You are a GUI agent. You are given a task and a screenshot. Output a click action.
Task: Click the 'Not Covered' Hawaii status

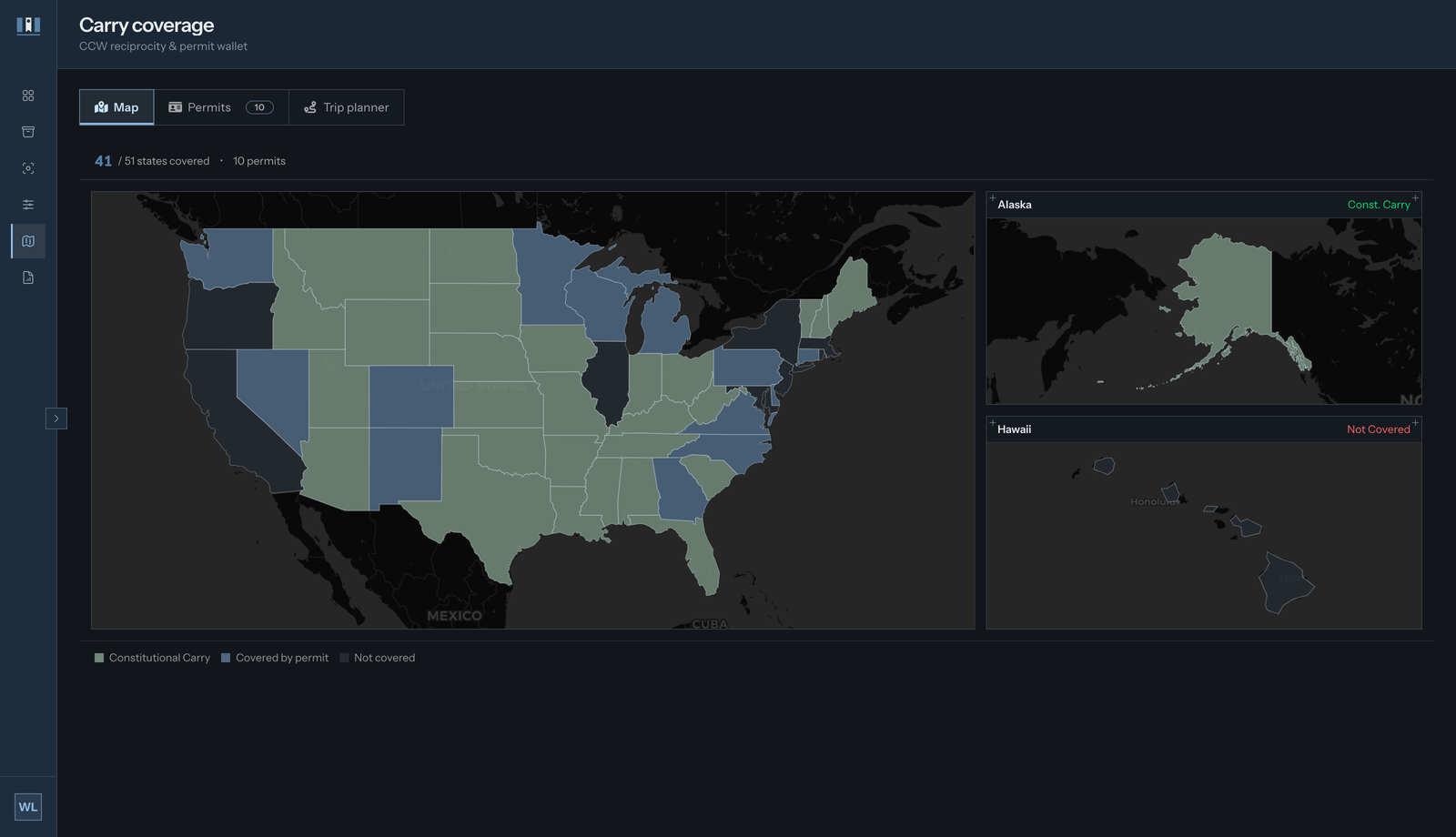click(x=1379, y=429)
